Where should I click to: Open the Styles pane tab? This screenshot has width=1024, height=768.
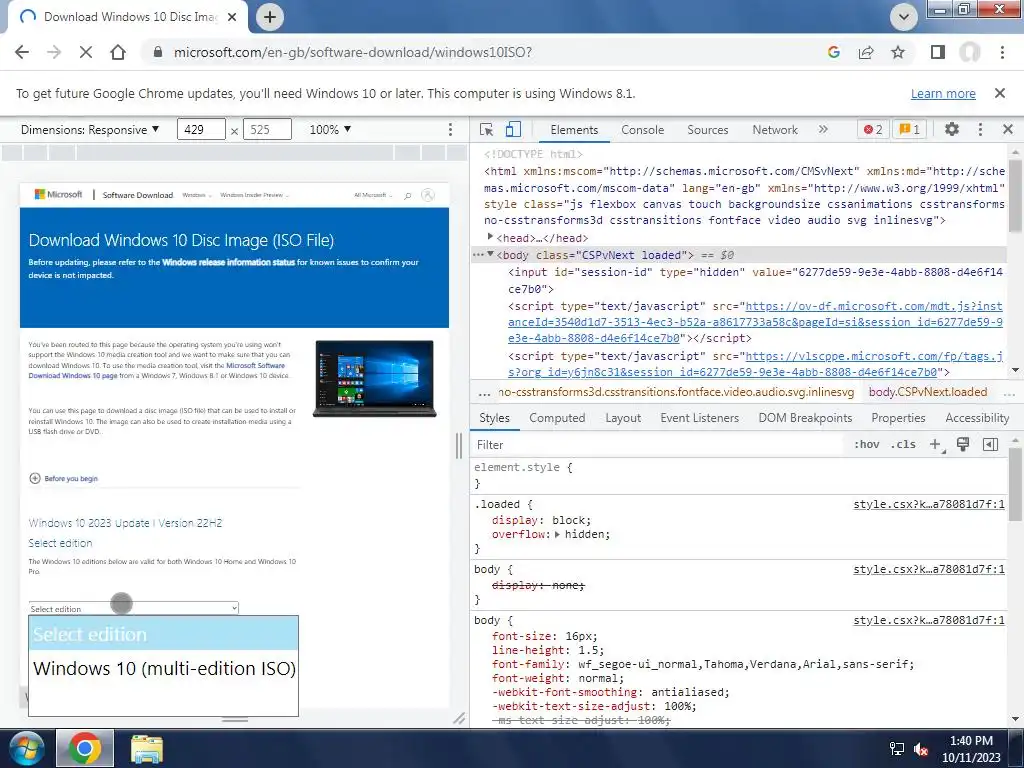click(x=494, y=418)
